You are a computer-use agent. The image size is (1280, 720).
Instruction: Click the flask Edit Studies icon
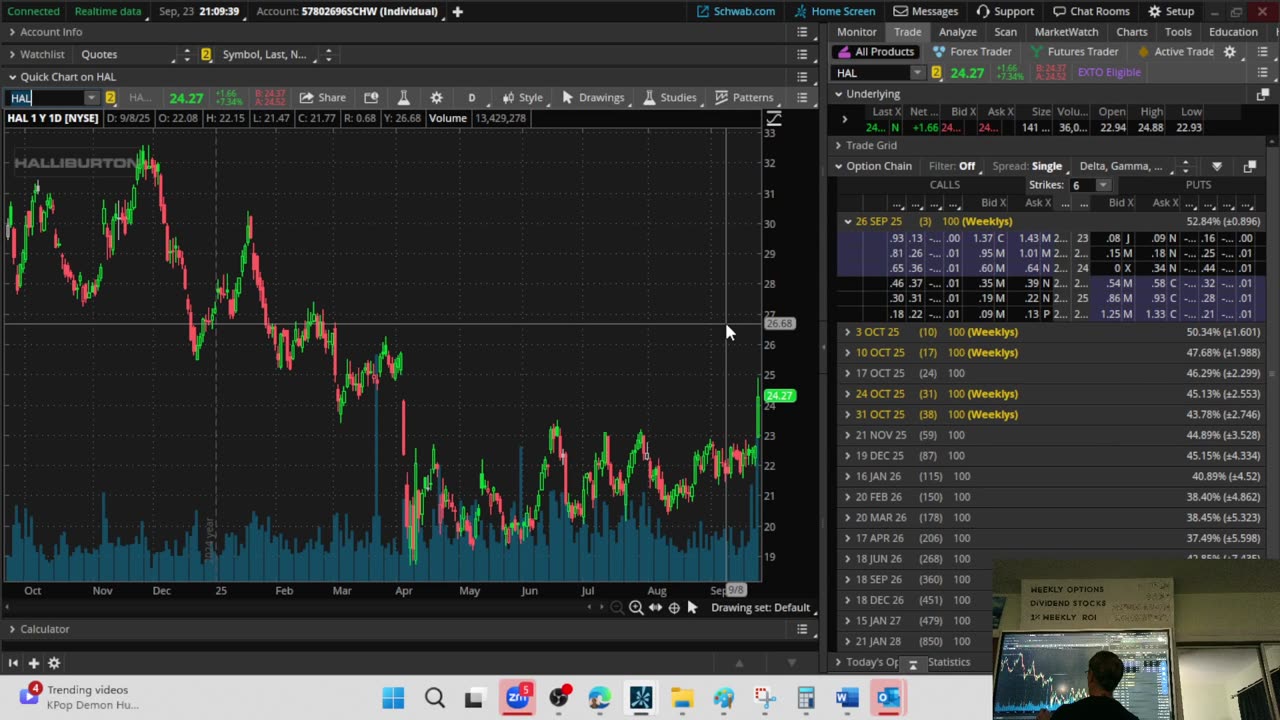403,97
